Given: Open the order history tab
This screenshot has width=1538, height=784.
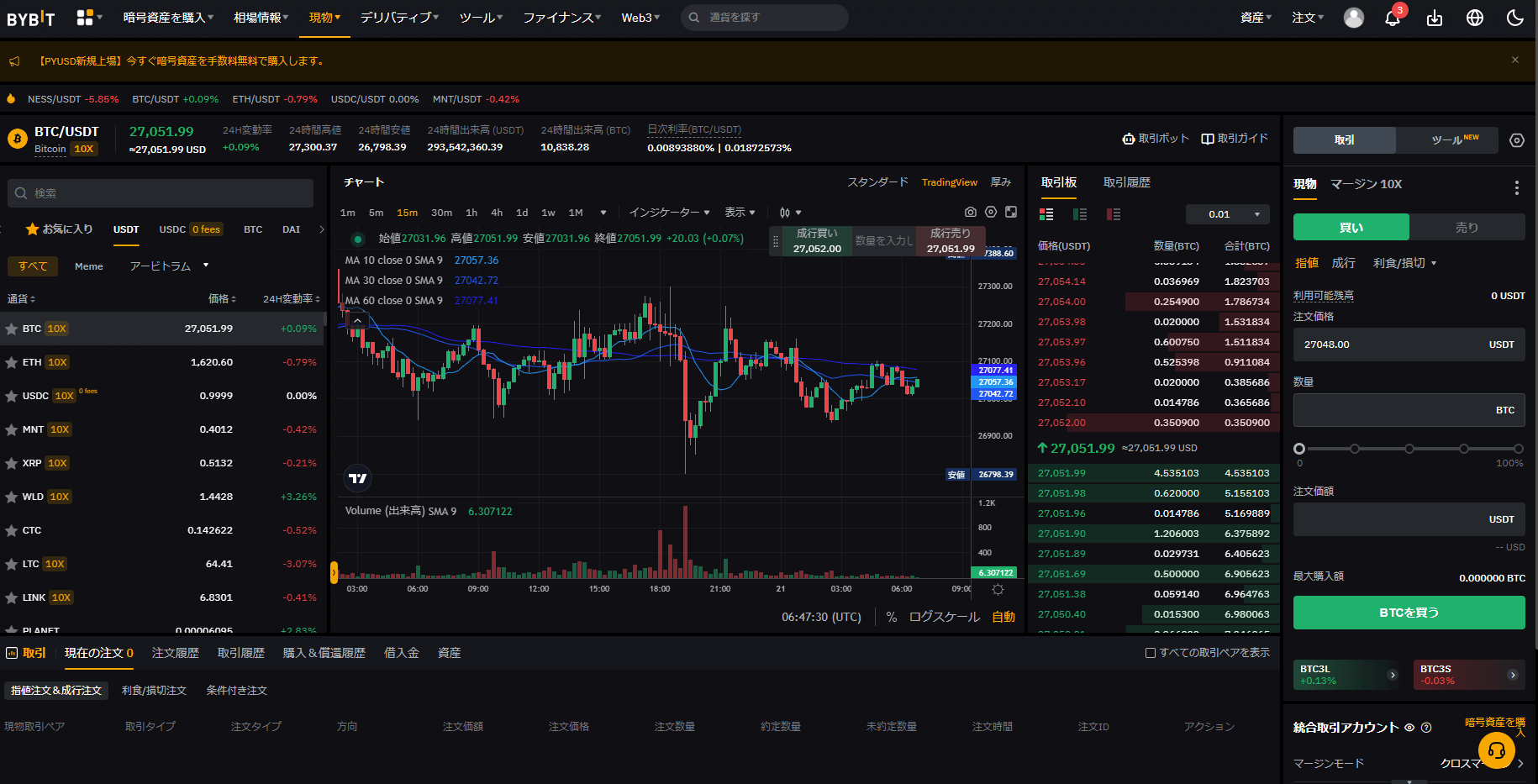Looking at the screenshot, I should pos(175,653).
